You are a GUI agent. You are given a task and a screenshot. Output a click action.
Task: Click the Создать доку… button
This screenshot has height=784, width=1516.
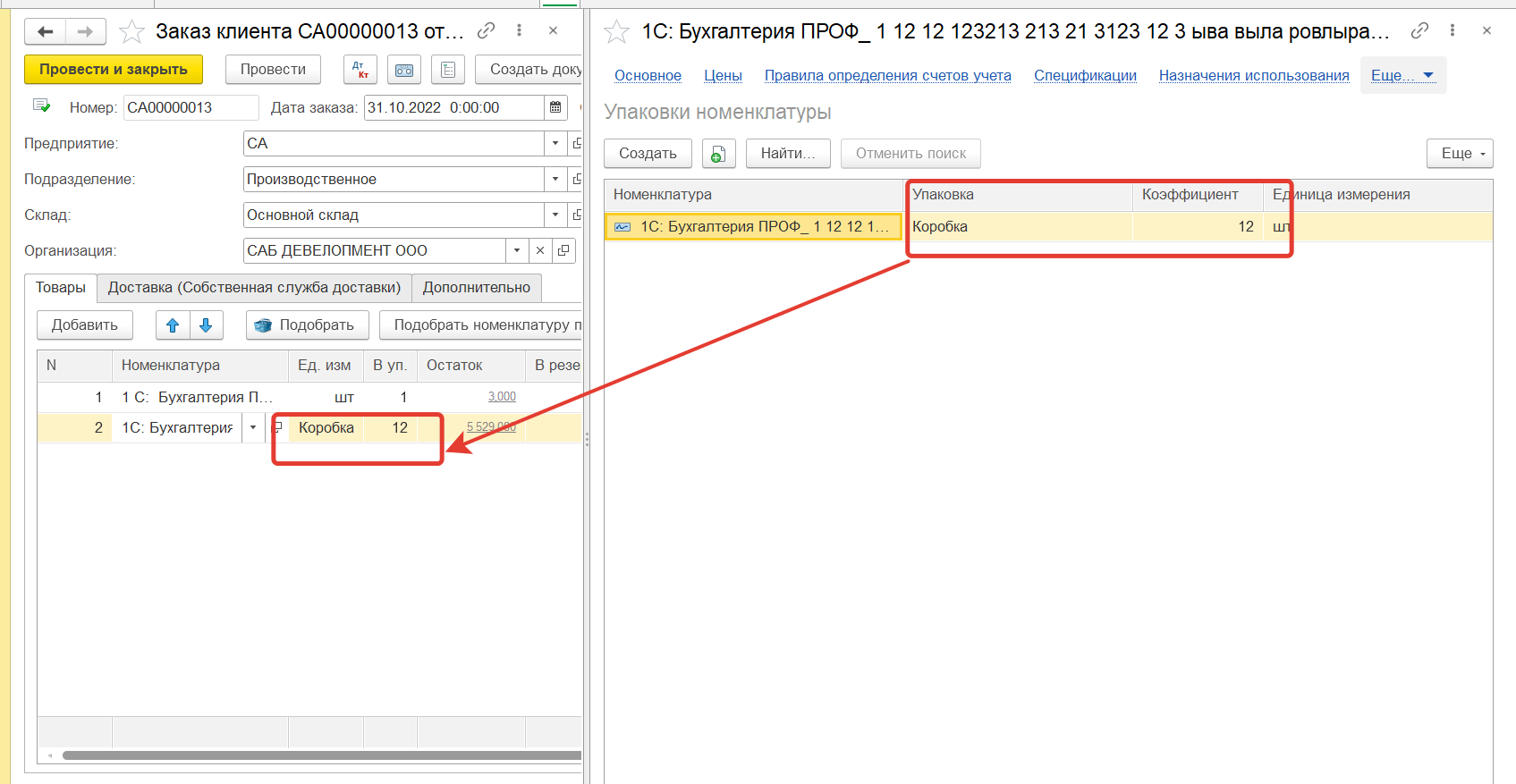529,70
